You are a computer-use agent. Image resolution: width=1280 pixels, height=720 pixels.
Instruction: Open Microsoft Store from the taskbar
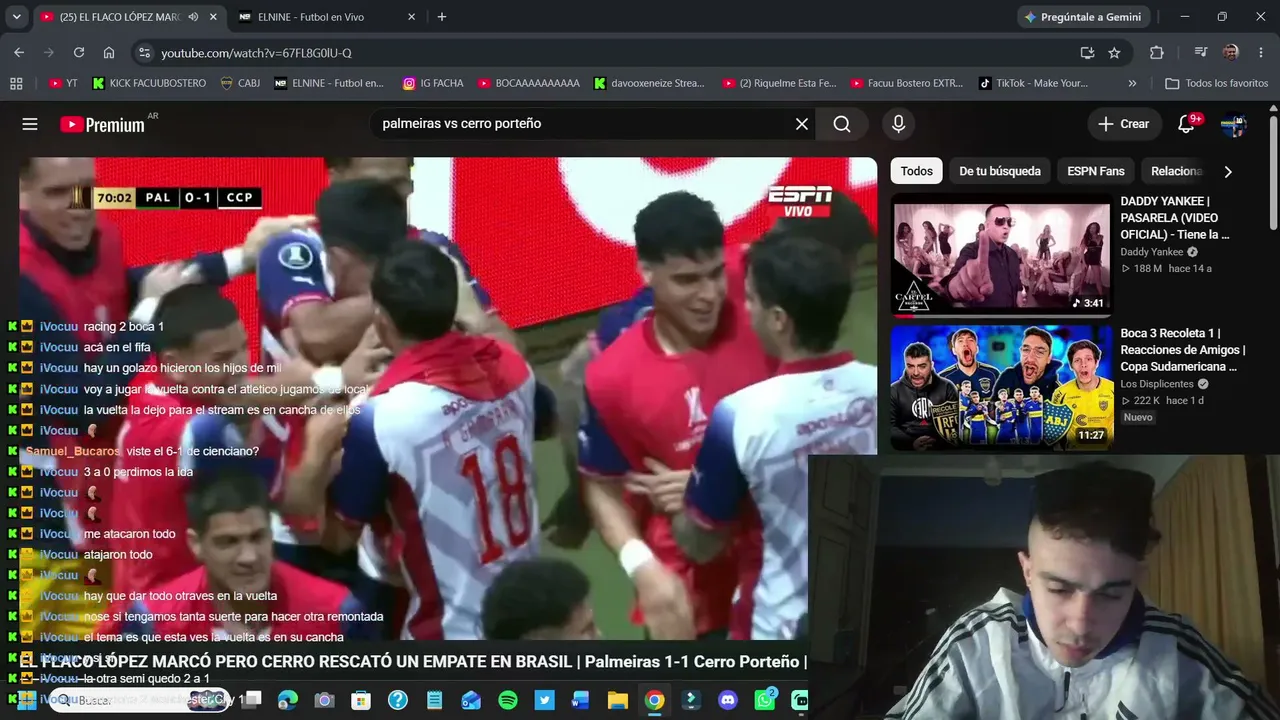(x=361, y=700)
